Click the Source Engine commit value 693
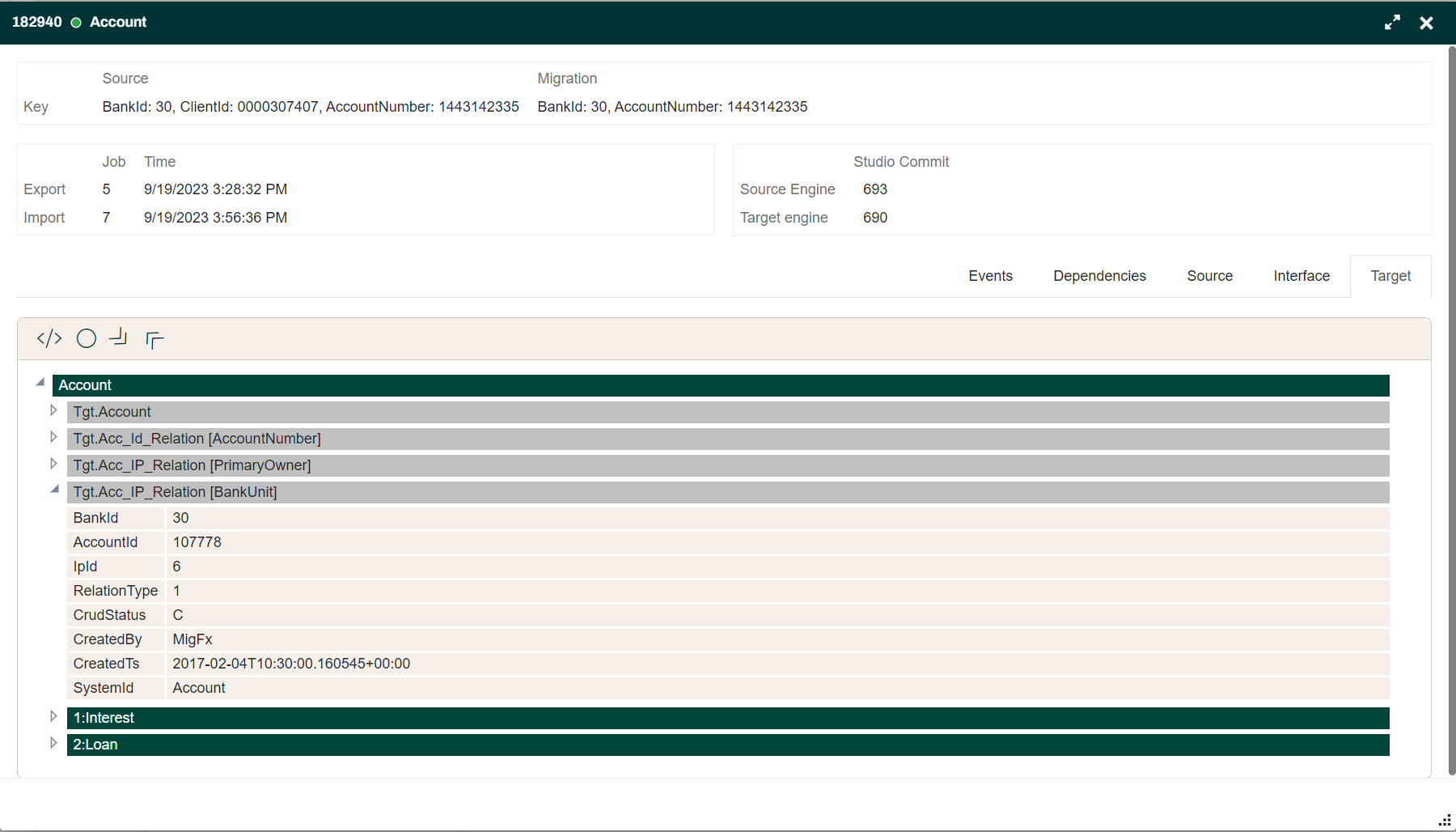The height and width of the screenshot is (832, 1456). tap(875, 189)
